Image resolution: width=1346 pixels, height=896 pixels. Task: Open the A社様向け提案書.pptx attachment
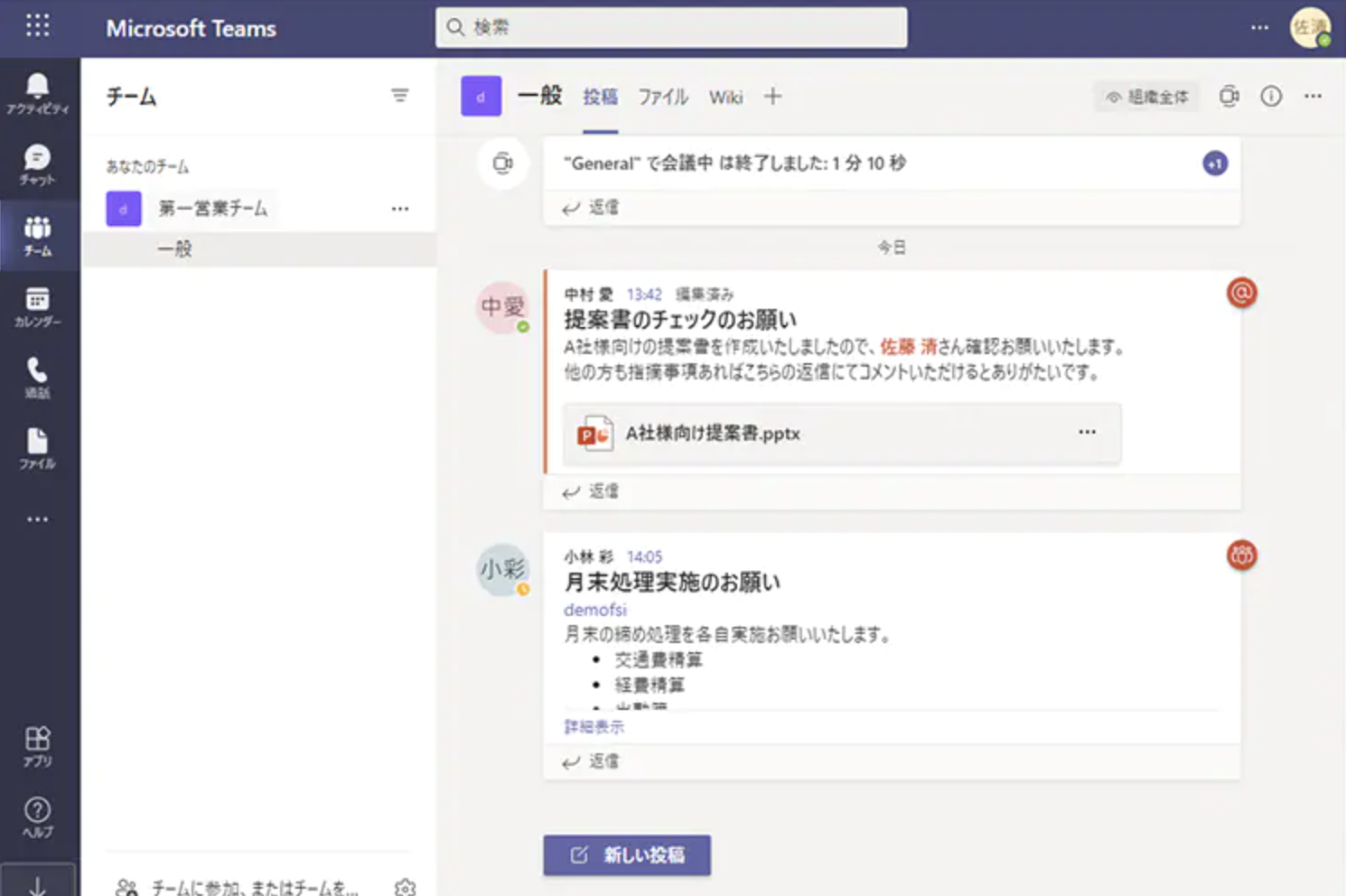click(x=842, y=434)
